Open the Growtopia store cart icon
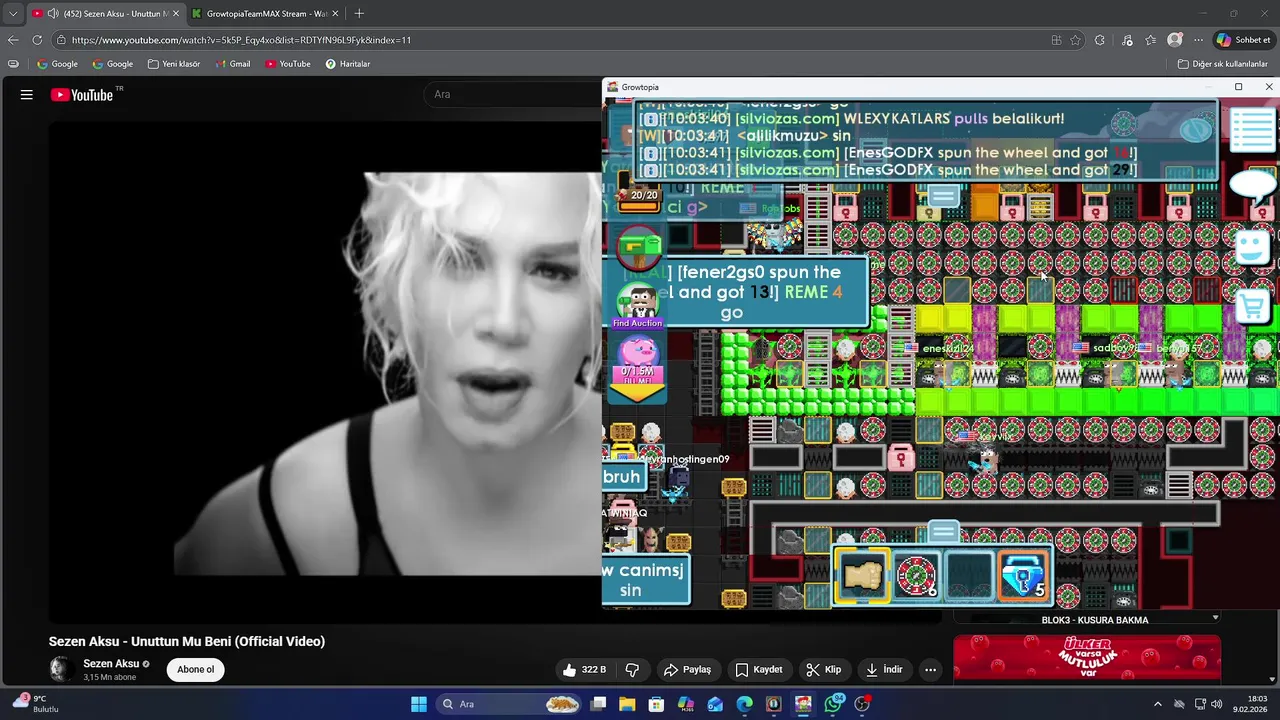 tap(1252, 307)
